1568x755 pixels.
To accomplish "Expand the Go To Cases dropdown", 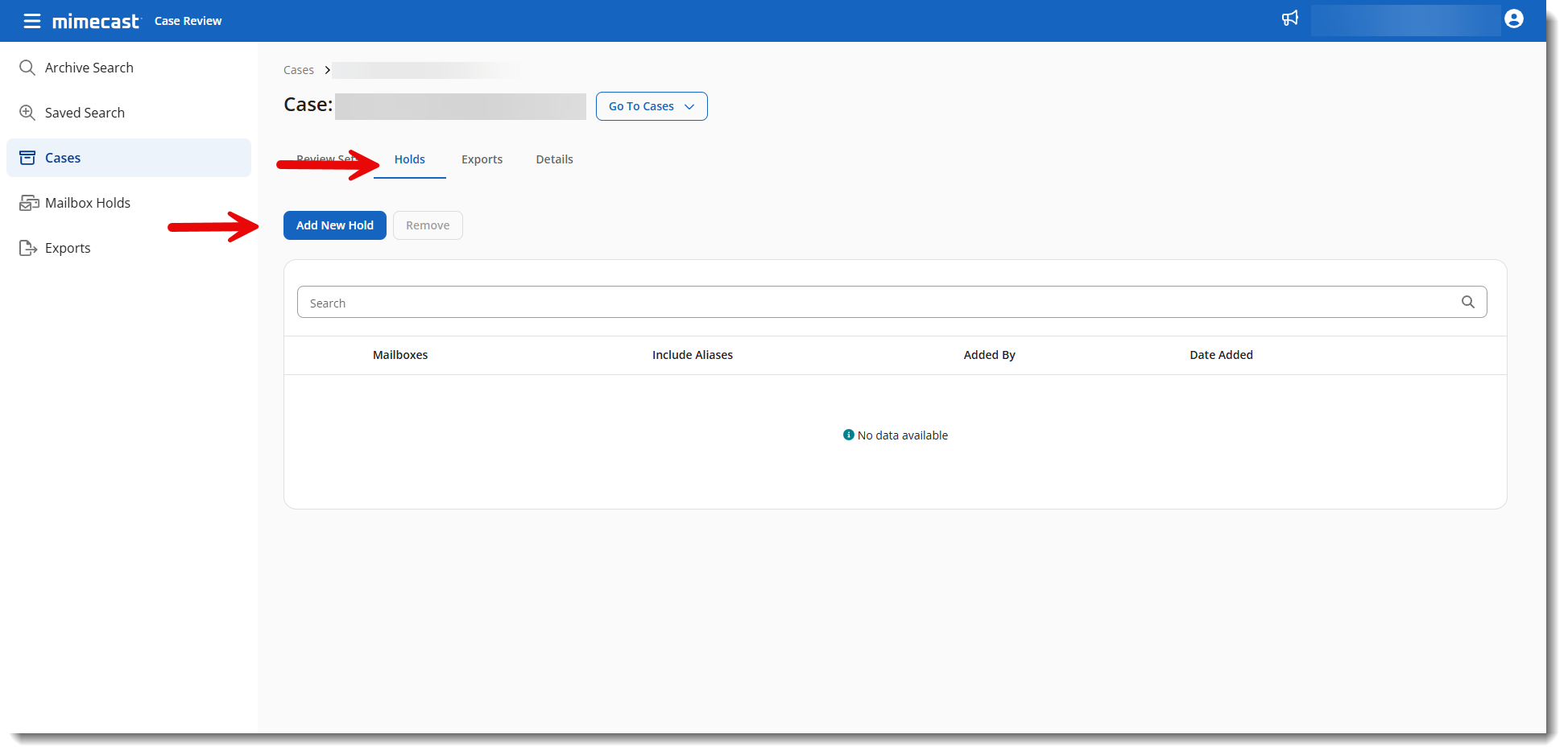I will click(651, 106).
